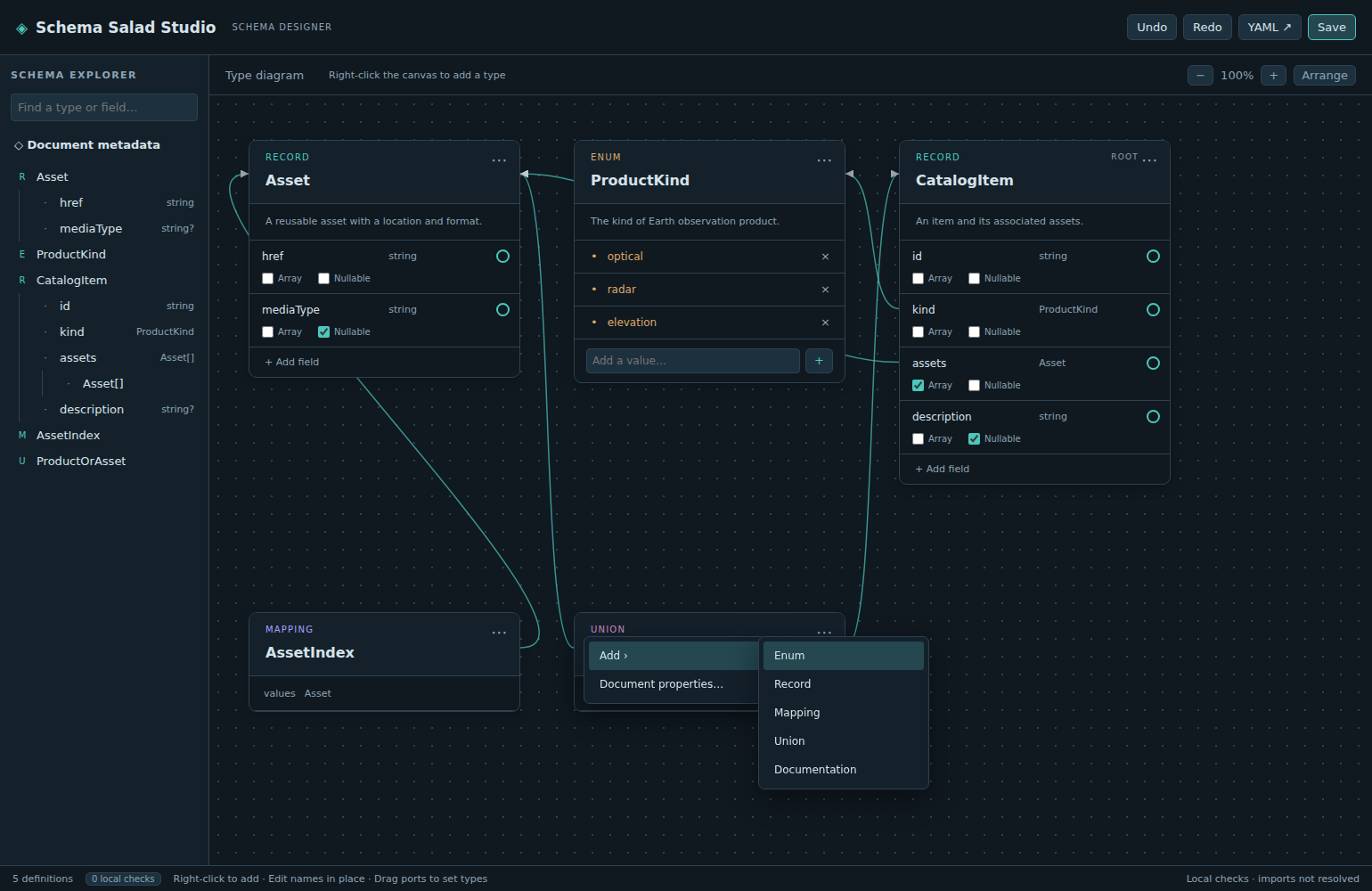Viewport: 1372px width, 891px height.
Task: Open the CatalogItem card options menu
Action: pyautogui.click(x=1149, y=160)
